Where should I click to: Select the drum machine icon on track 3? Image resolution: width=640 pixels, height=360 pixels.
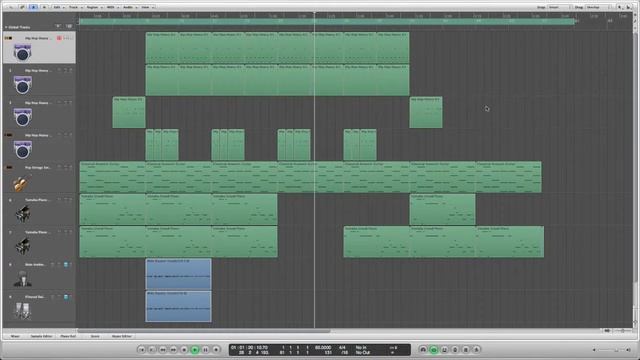(x=22, y=117)
